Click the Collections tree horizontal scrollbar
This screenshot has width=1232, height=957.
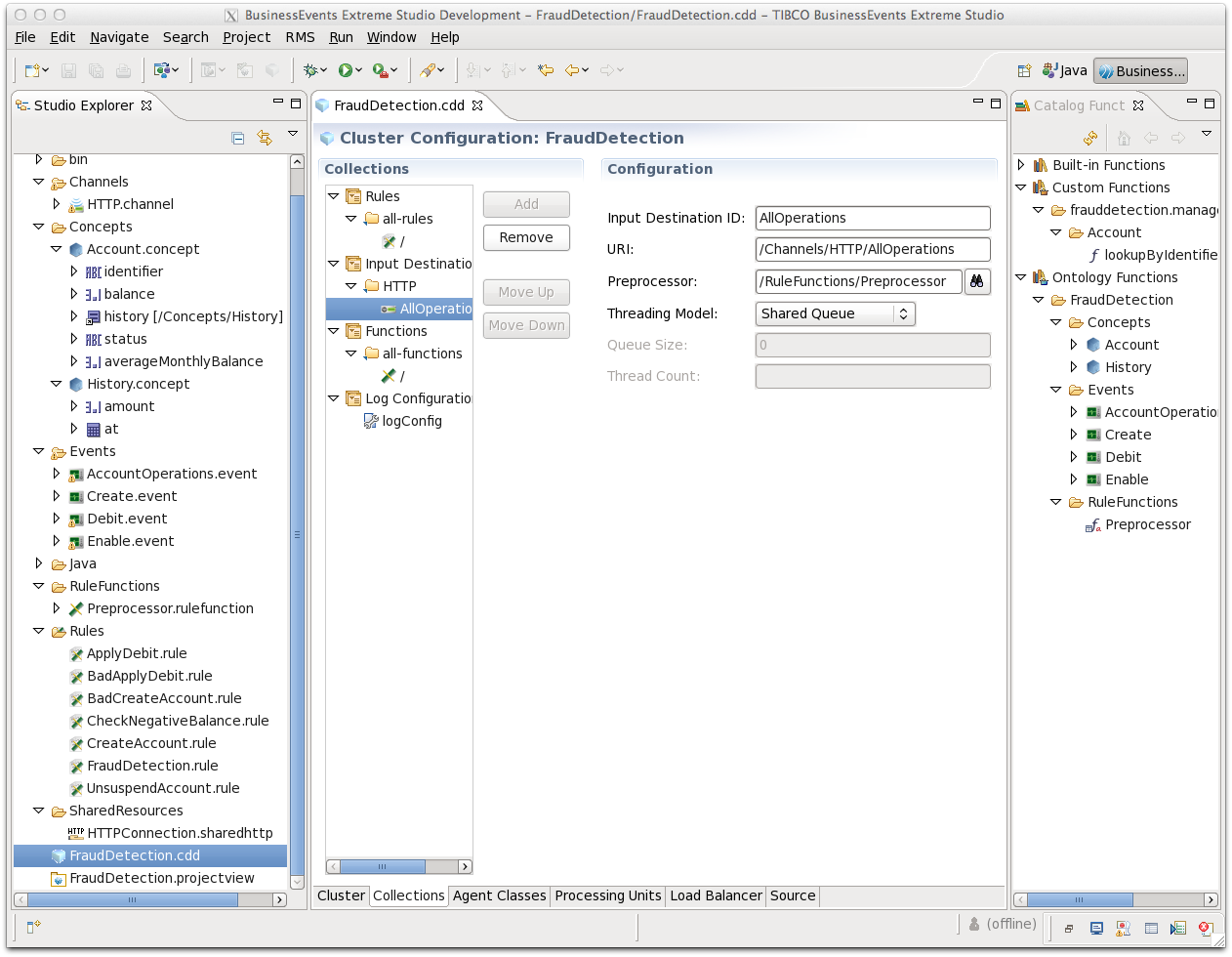point(398,866)
